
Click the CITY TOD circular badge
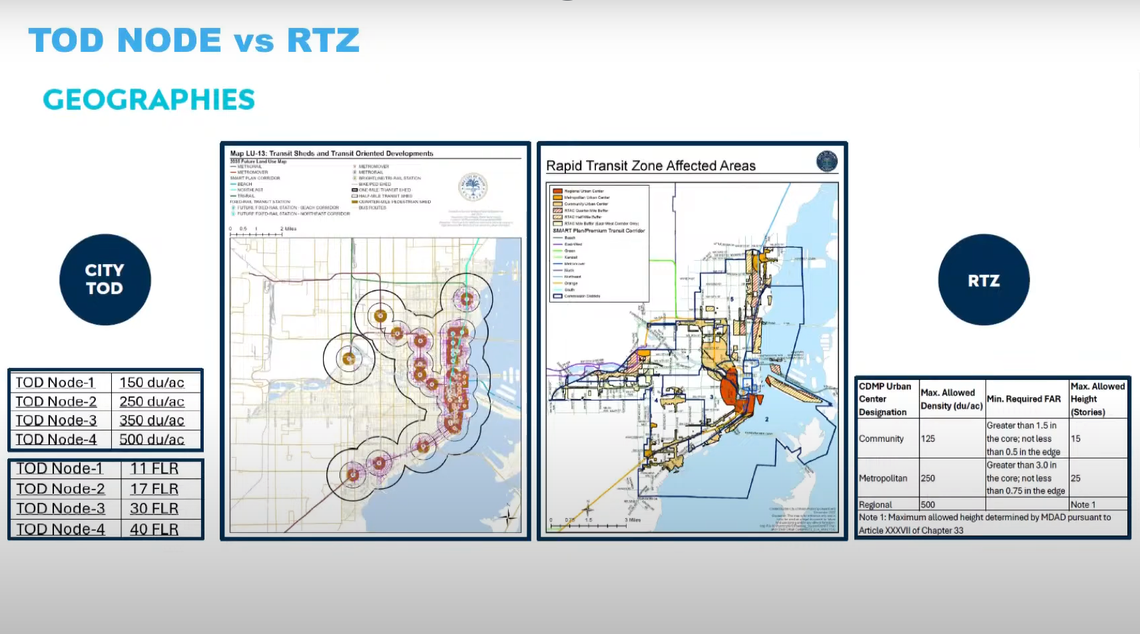click(x=104, y=279)
